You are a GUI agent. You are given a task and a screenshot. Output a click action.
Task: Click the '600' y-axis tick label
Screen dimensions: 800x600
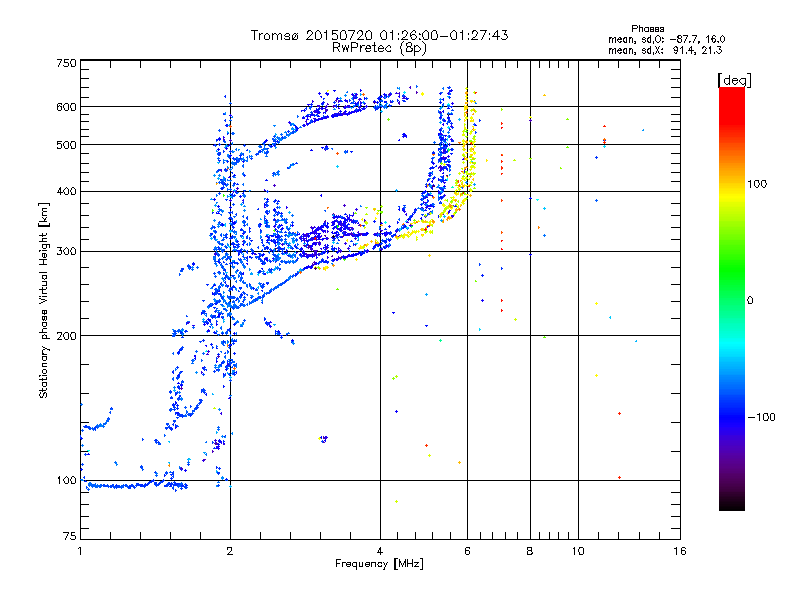(x=66, y=107)
